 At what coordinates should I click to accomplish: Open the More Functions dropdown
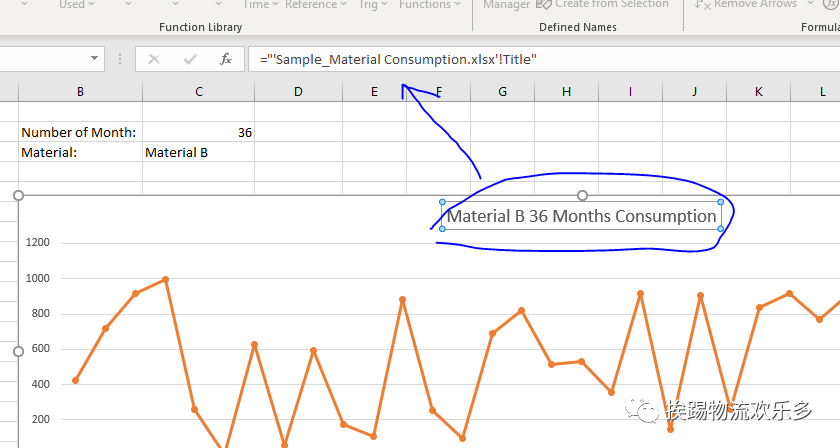coord(430,5)
